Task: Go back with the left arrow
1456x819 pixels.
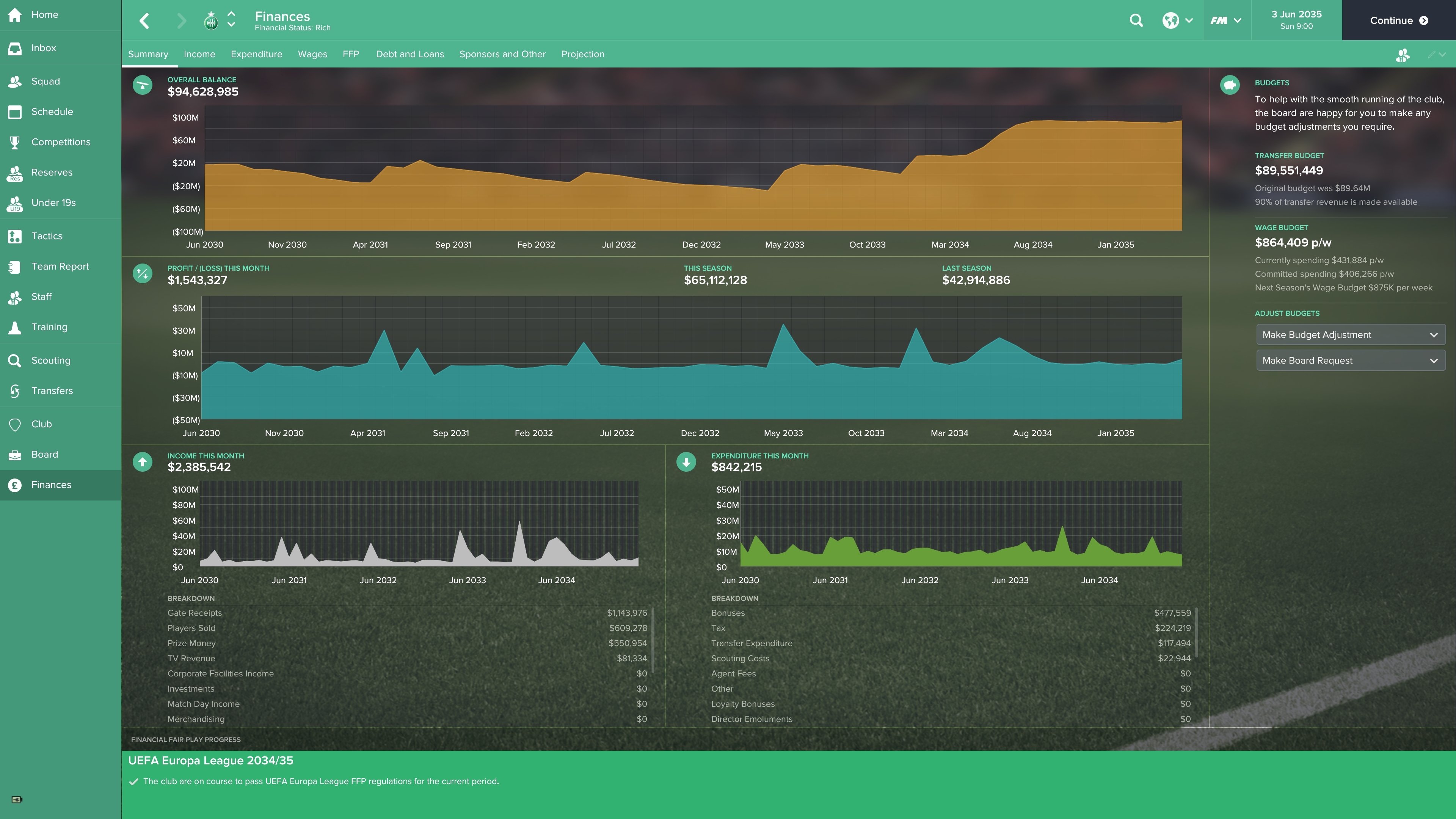Action: tap(145, 21)
